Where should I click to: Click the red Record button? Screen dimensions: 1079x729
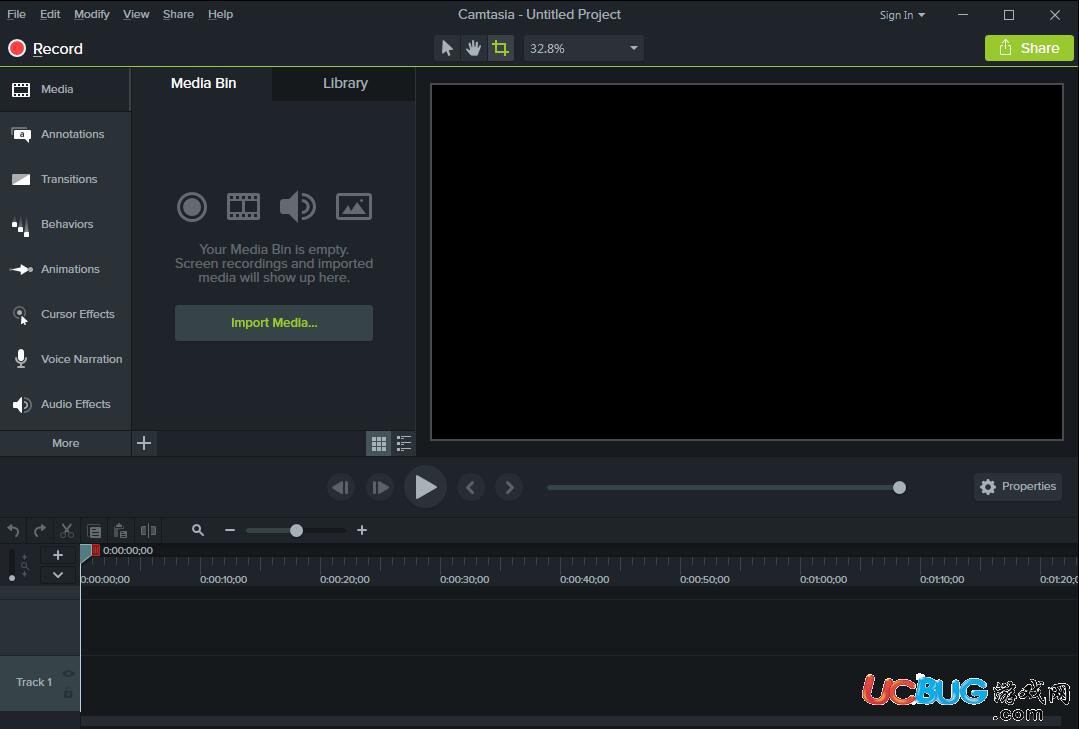tap(45, 48)
